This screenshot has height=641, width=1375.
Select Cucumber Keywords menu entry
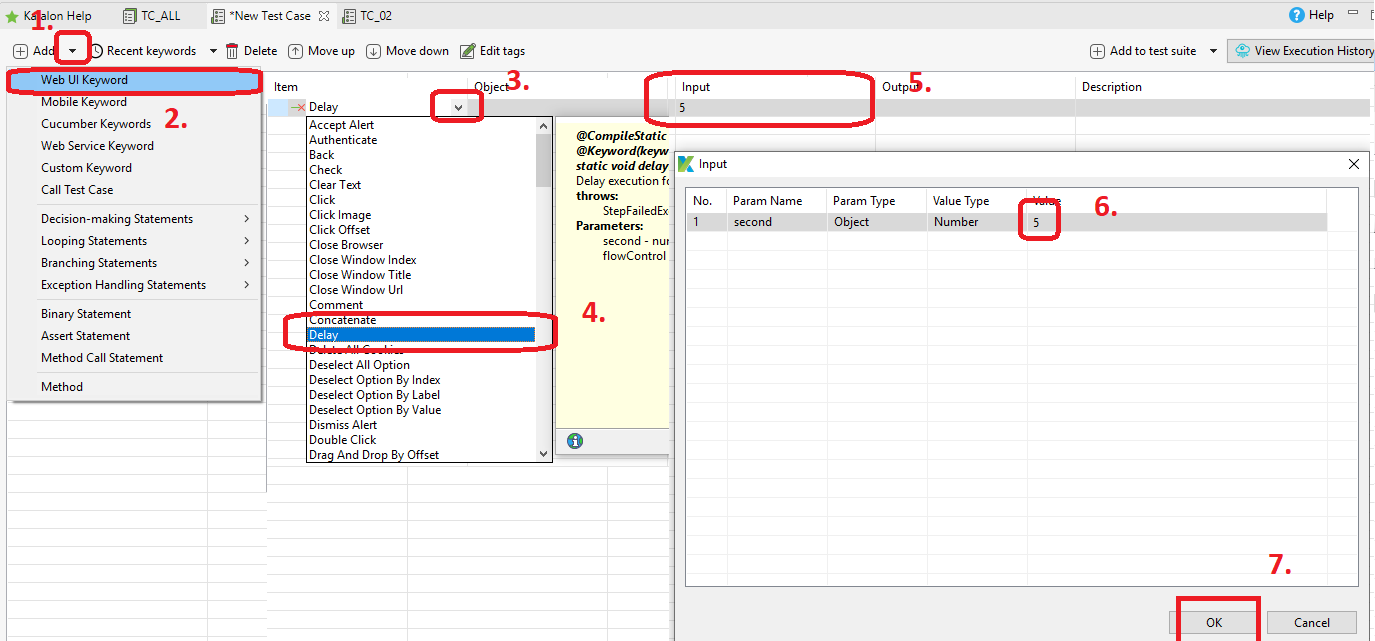tap(135, 124)
